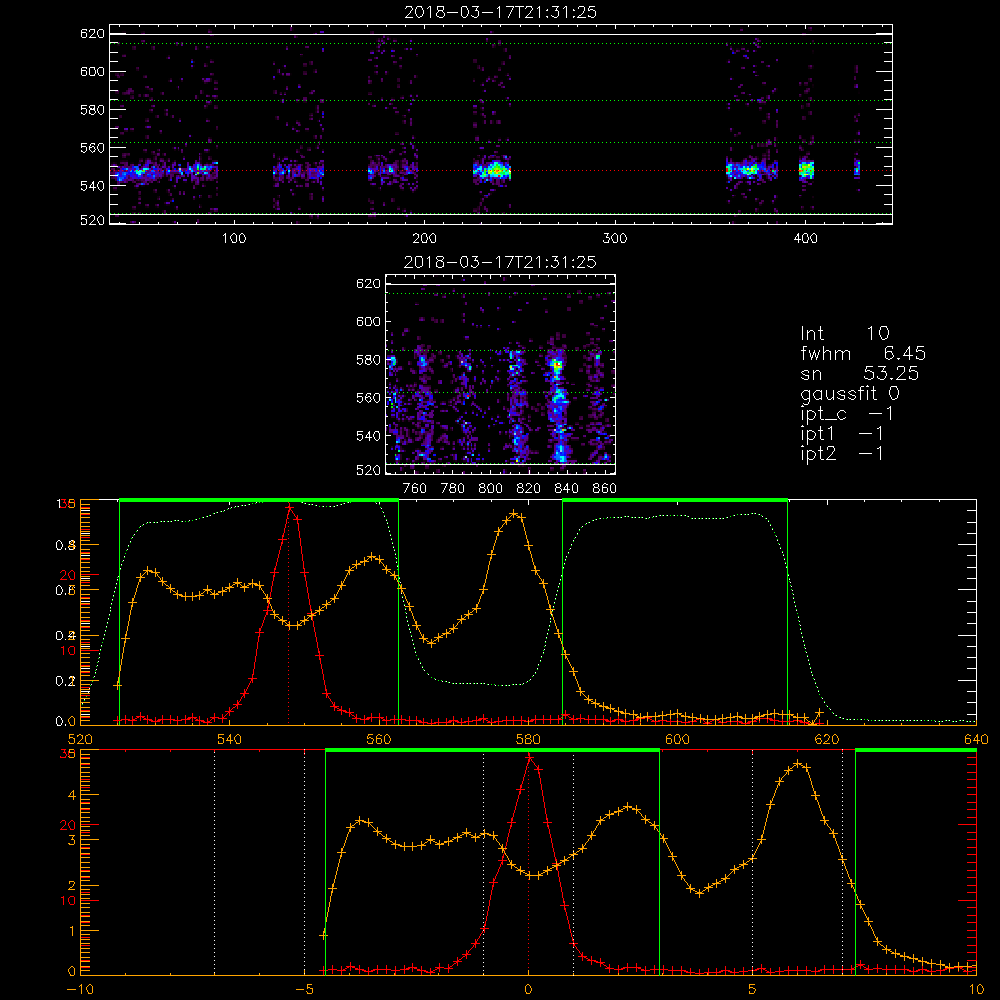This screenshot has height=1000, width=1000.
Task: Click y-axis label 620 of the top spectrogram
Action: click(x=92, y=33)
